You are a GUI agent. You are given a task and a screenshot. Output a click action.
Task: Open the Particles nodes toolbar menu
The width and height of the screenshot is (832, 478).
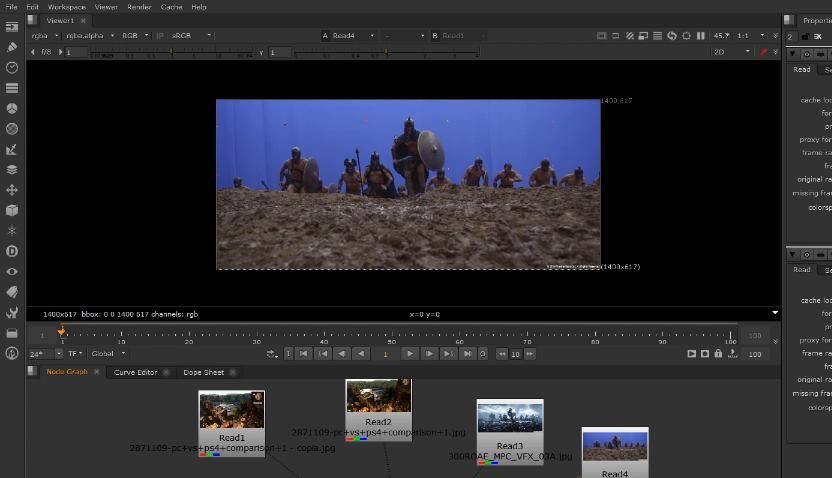tap(12, 231)
